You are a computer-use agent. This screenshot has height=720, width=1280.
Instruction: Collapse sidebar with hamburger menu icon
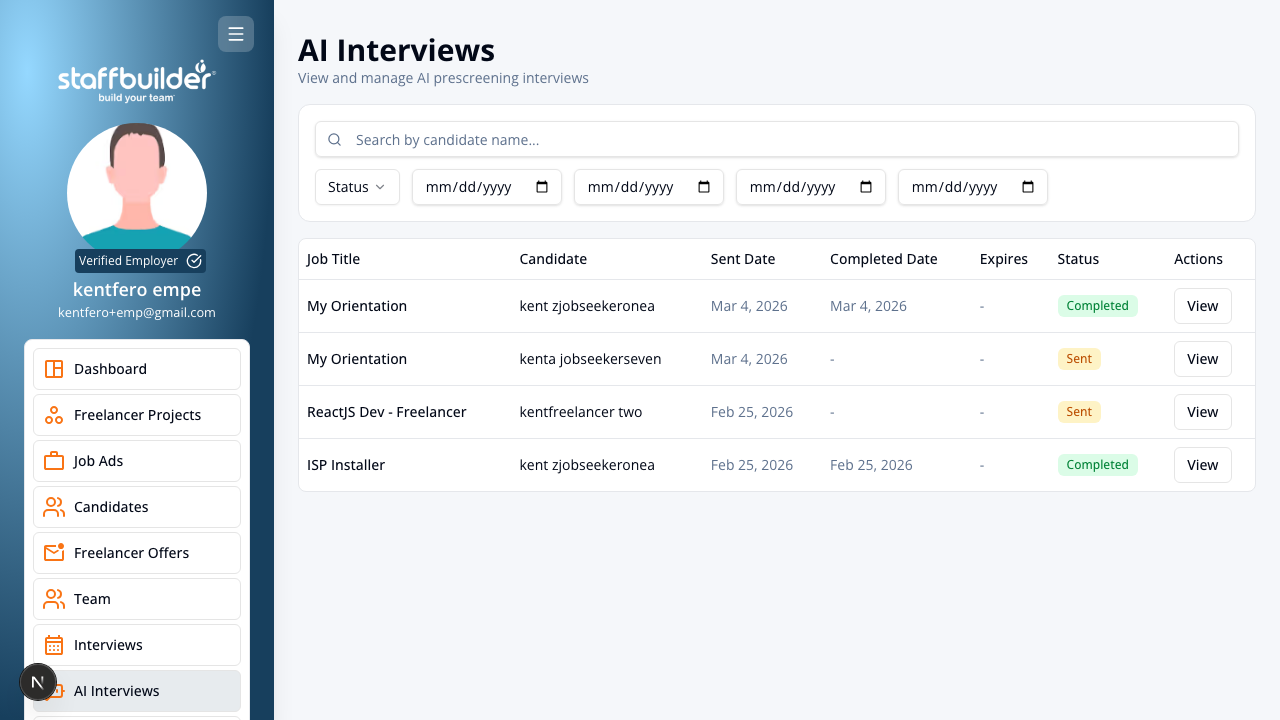(236, 34)
